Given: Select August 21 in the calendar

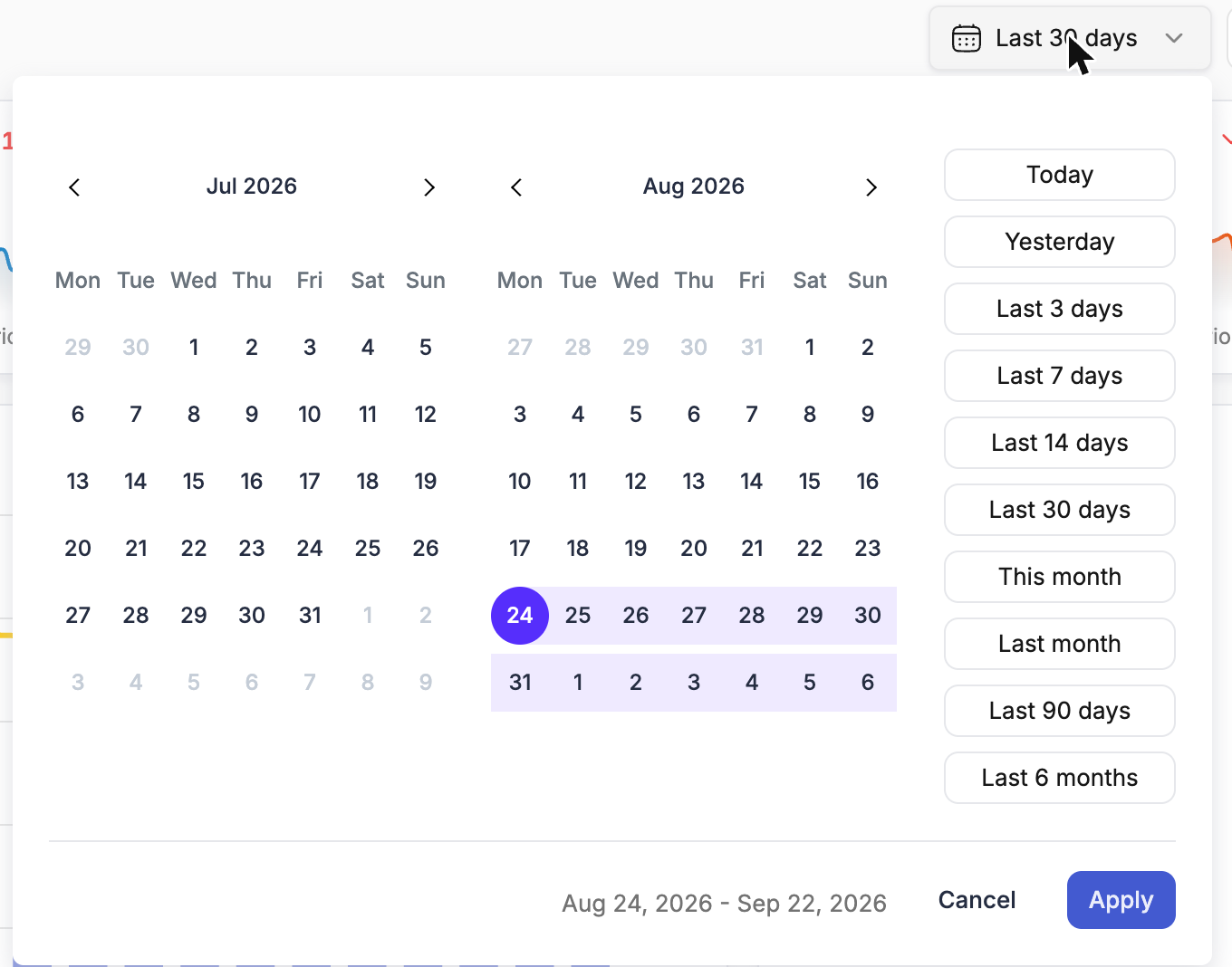Looking at the screenshot, I should (752, 548).
